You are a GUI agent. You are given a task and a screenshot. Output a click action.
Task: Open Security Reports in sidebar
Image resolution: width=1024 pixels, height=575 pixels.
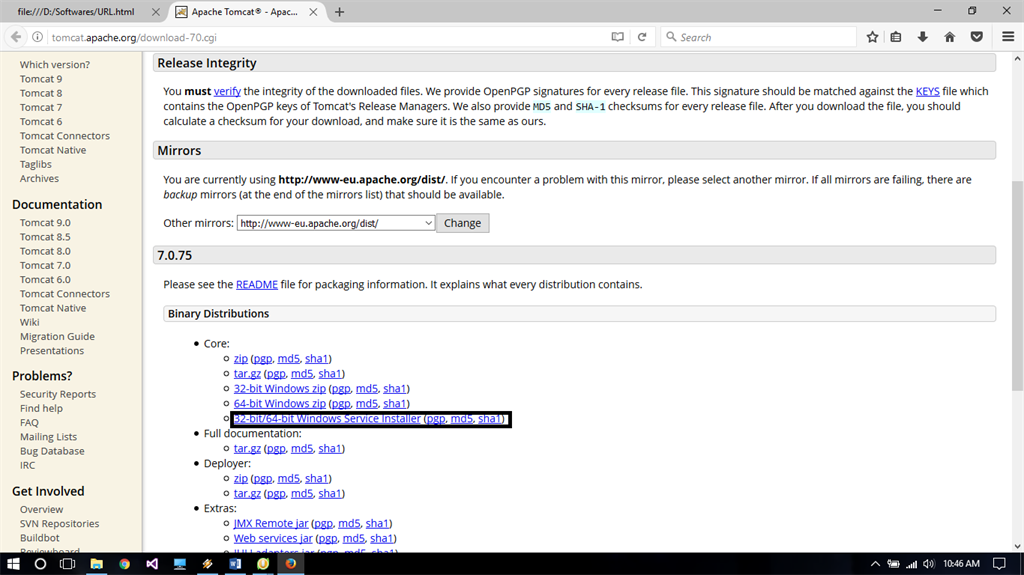pyautogui.click(x=57, y=395)
